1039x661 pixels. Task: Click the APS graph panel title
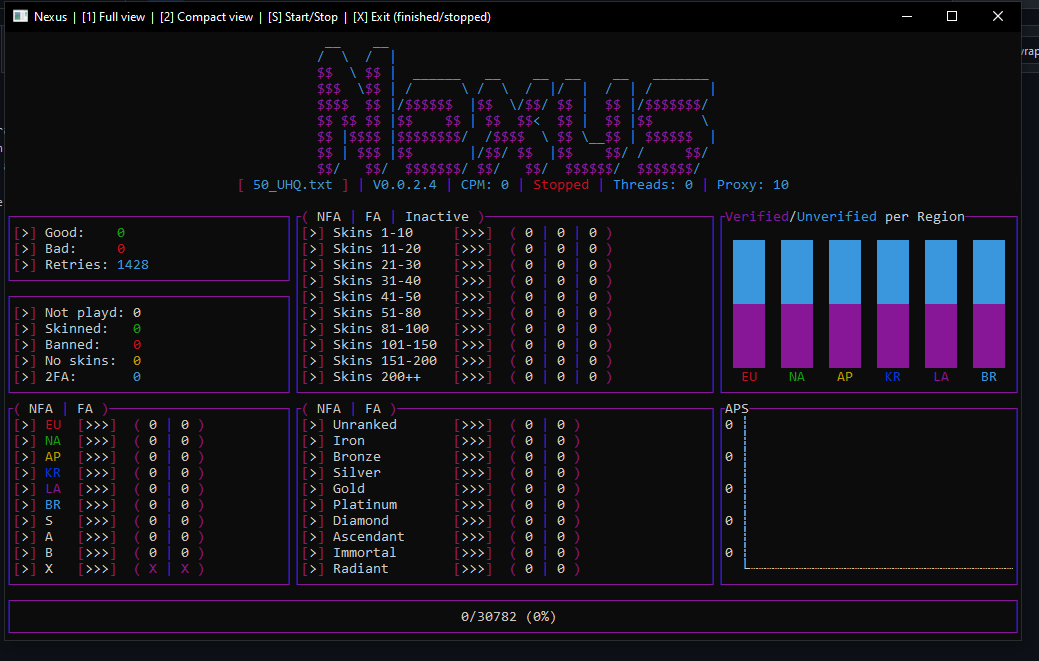[736, 409]
